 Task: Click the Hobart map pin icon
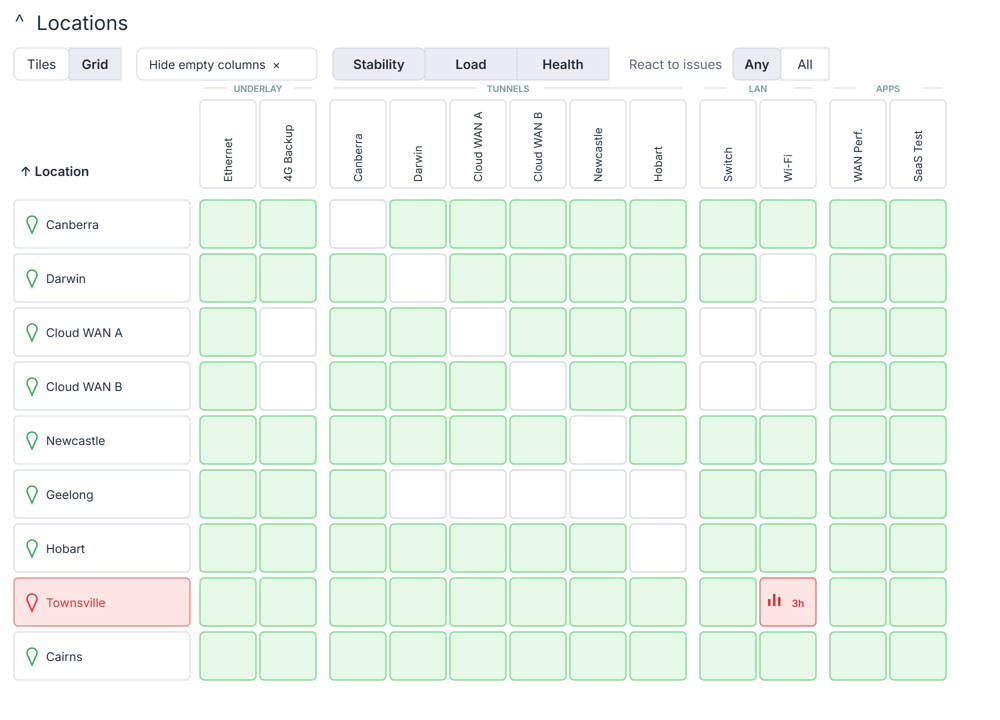pyautogui.click(x=32, y=548)
